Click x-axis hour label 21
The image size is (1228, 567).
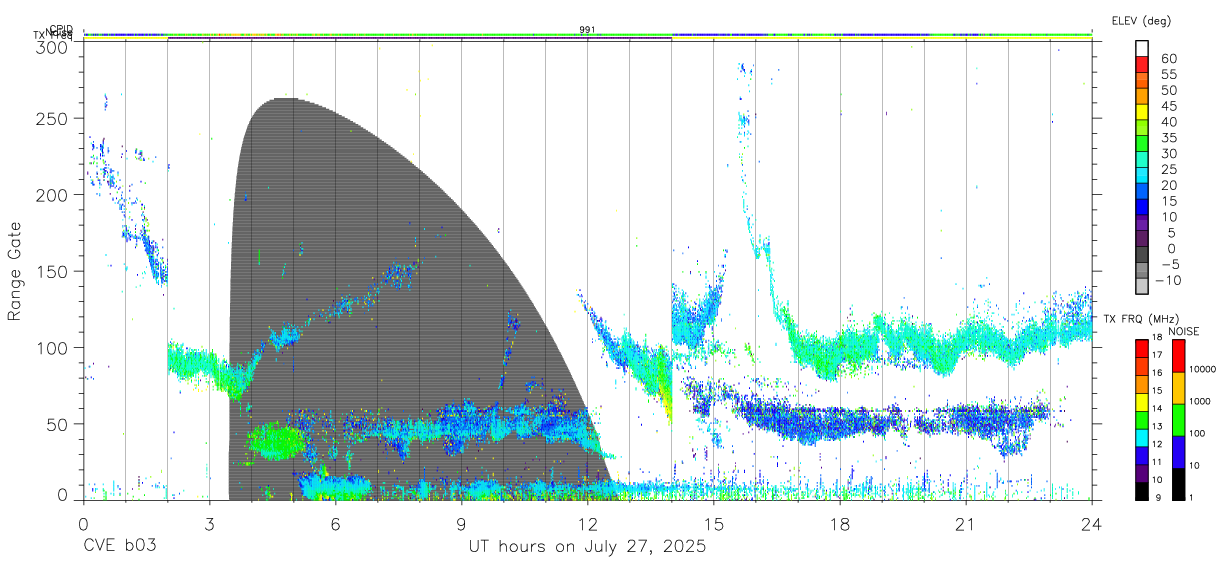(965, 523)
